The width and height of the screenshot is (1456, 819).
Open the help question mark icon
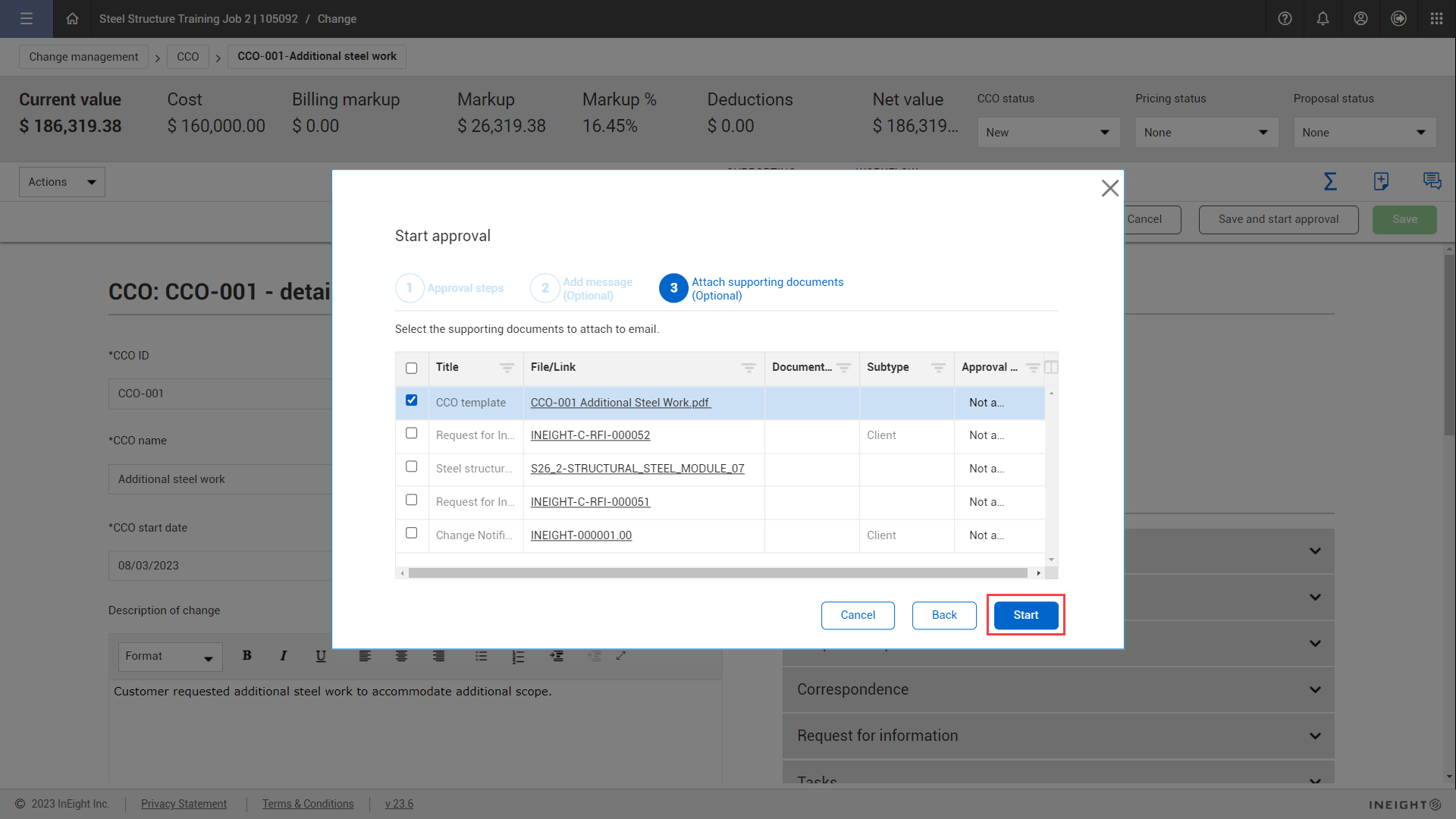click(x=1285, y=19)
